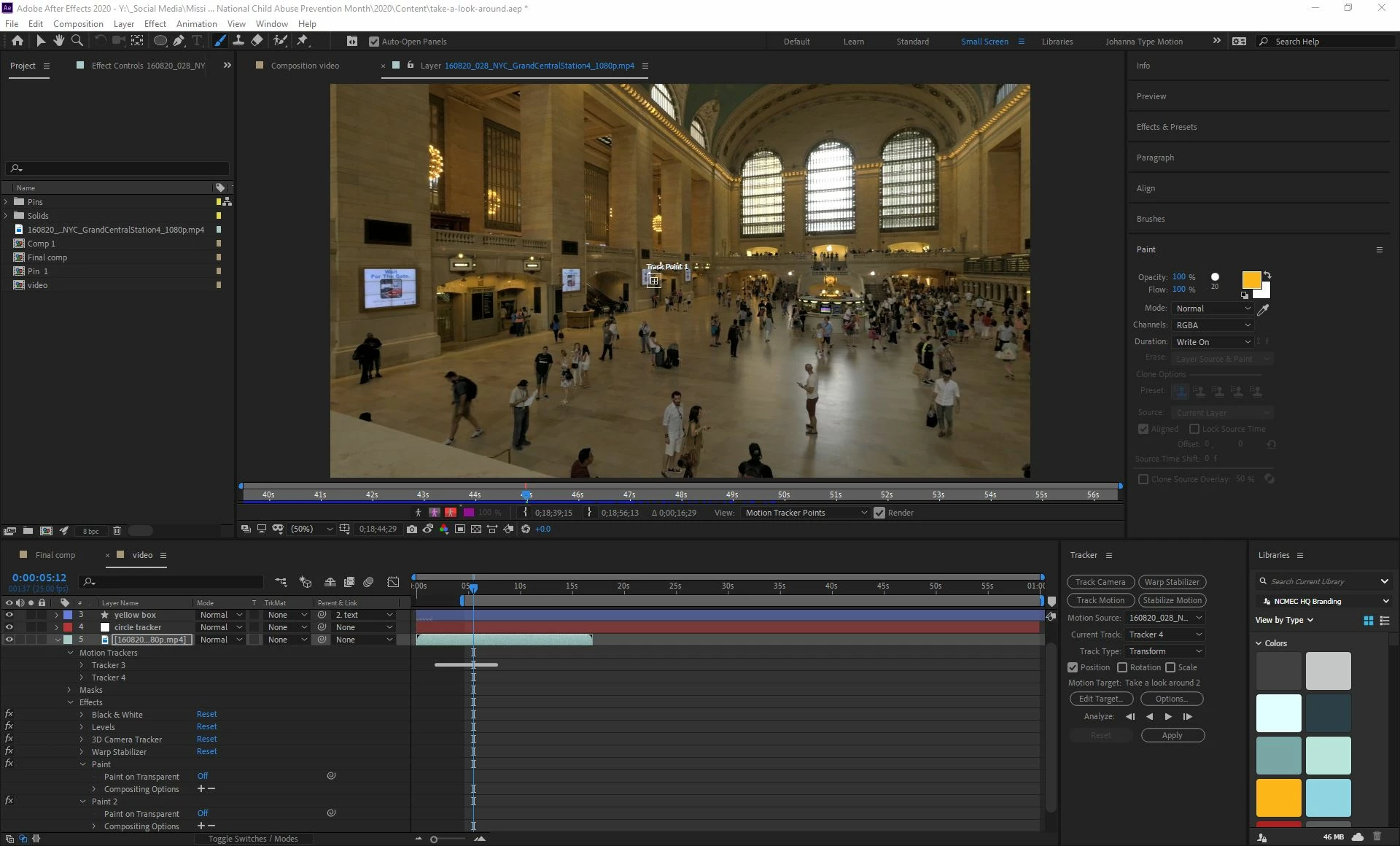Expand the Pins folder
Image resolution: width=1400 pixels, height=846 pixels.
point(7,202)
